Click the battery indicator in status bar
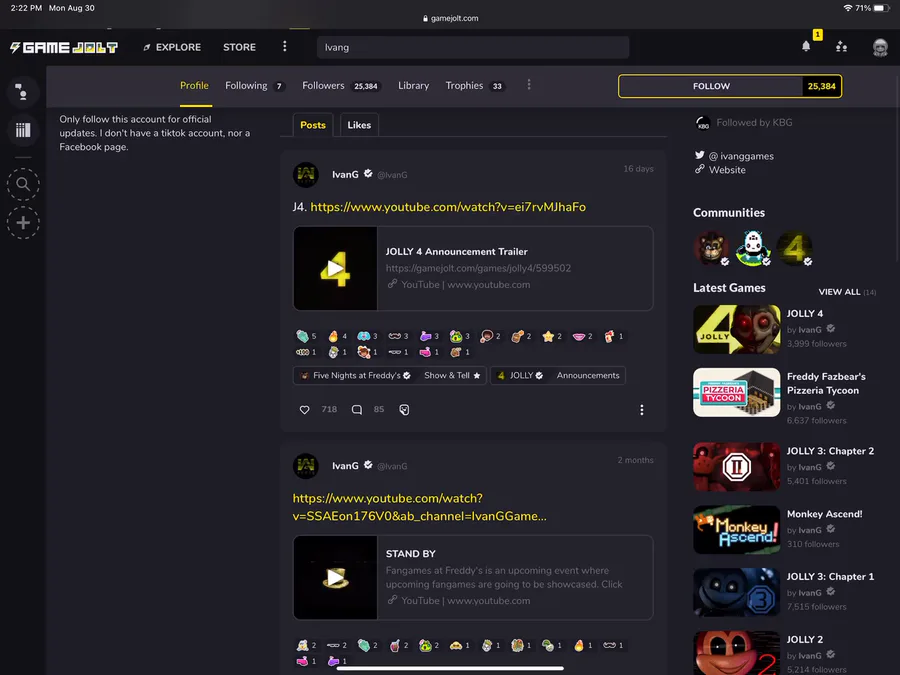The width and height of the screenshot is (900, 675). pyautogui.click(x=881, y=8)
